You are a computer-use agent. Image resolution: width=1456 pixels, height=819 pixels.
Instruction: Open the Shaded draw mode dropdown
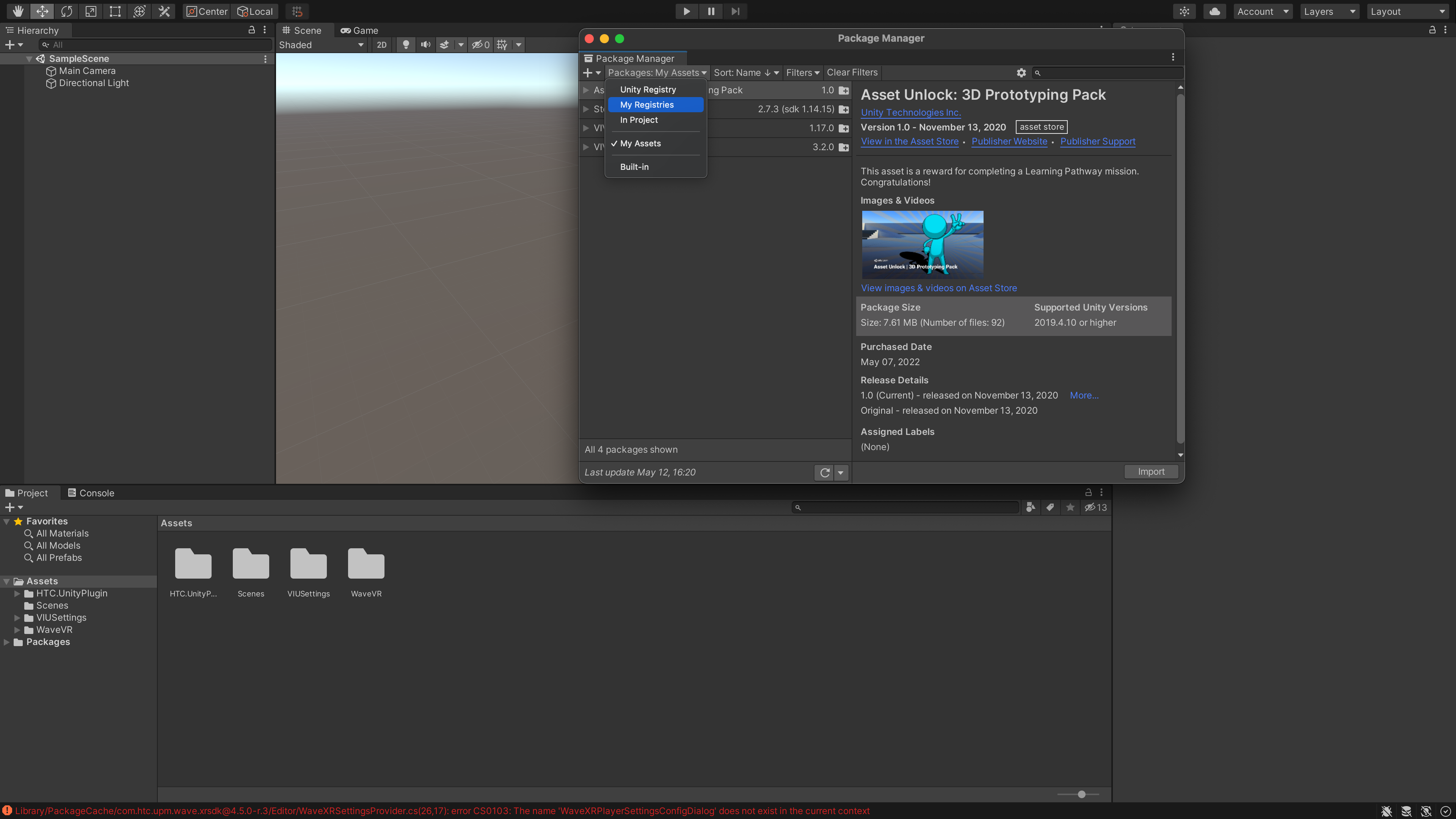(x=320, y=45)
